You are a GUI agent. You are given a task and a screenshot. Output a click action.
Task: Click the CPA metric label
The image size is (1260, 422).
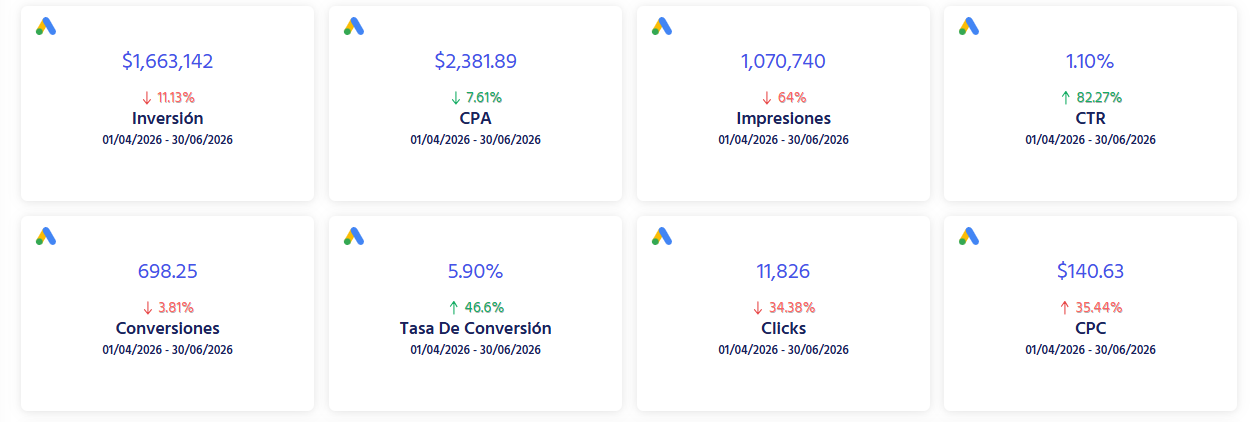point(476,119)
